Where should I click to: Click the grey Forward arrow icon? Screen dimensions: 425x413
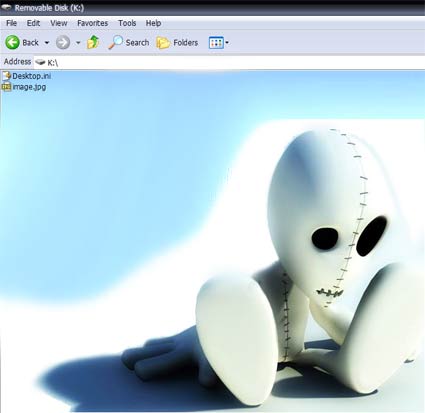point(63,43)
